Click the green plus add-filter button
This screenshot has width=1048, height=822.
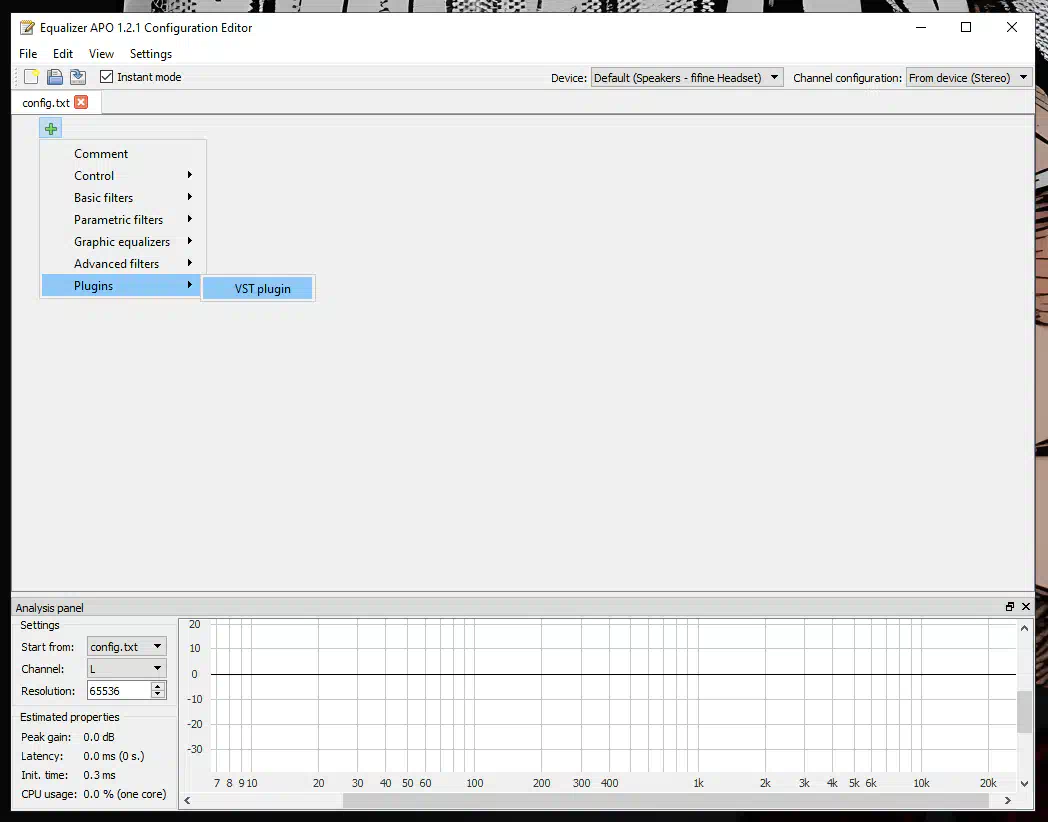tap(51, 128)
